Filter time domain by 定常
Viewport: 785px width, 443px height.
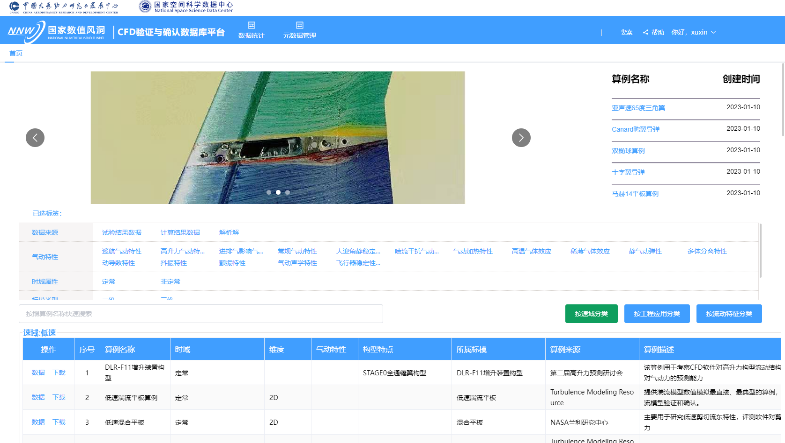pyautogui.click(x=109, y=281)
